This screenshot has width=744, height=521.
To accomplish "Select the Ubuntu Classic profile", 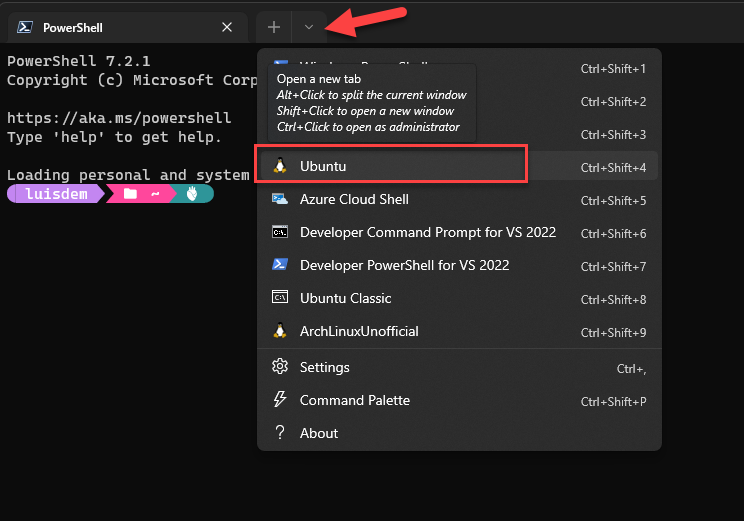I will (345, 298).
